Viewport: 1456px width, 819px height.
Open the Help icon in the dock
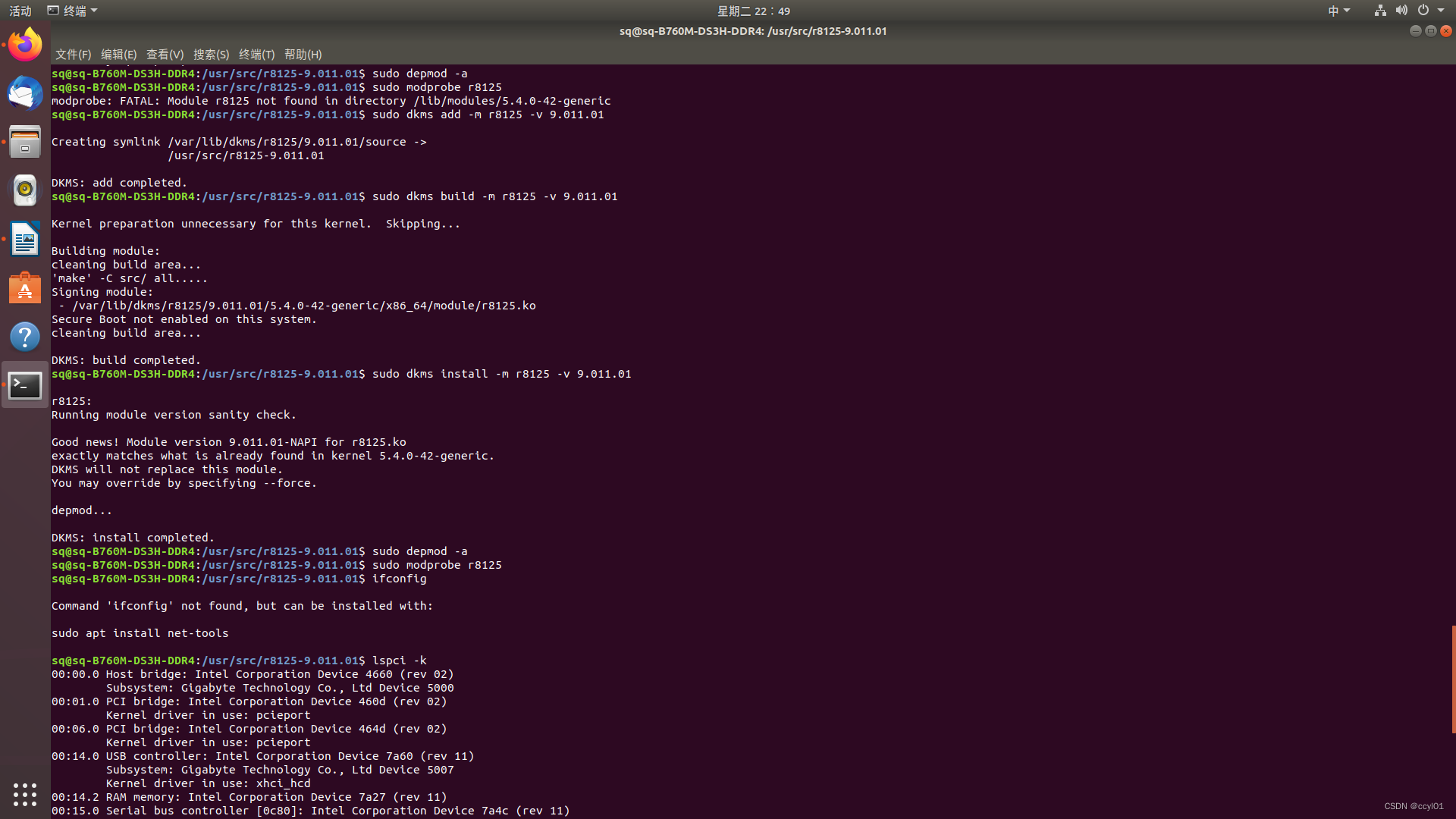[x=25, y=337]
